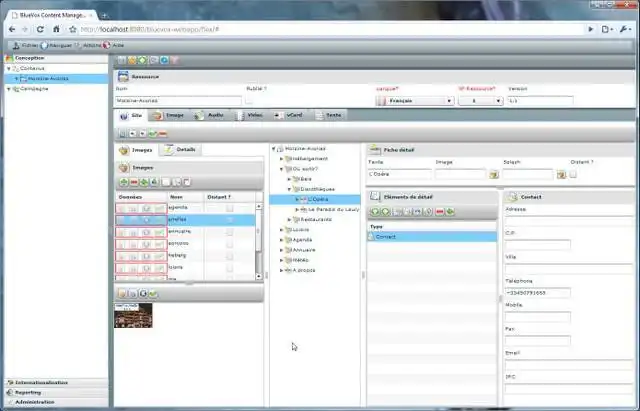640x411 pixels.
Task: Click the left arrow in Site toolbar
Action: (x=132, y=134)
